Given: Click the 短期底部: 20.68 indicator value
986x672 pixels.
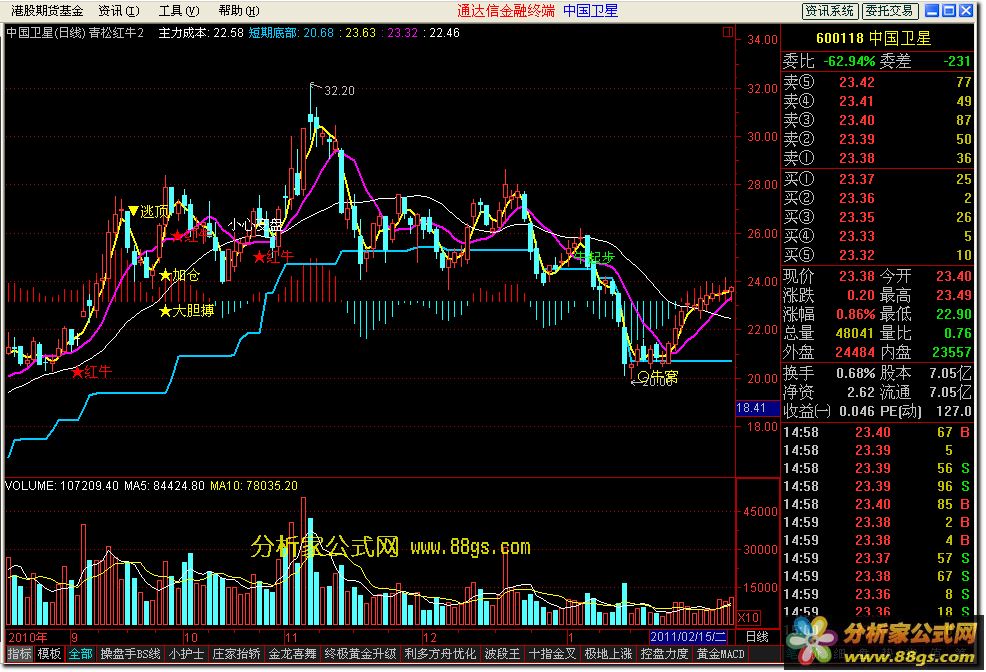Looking at the screenshot, I should [291, 33].
